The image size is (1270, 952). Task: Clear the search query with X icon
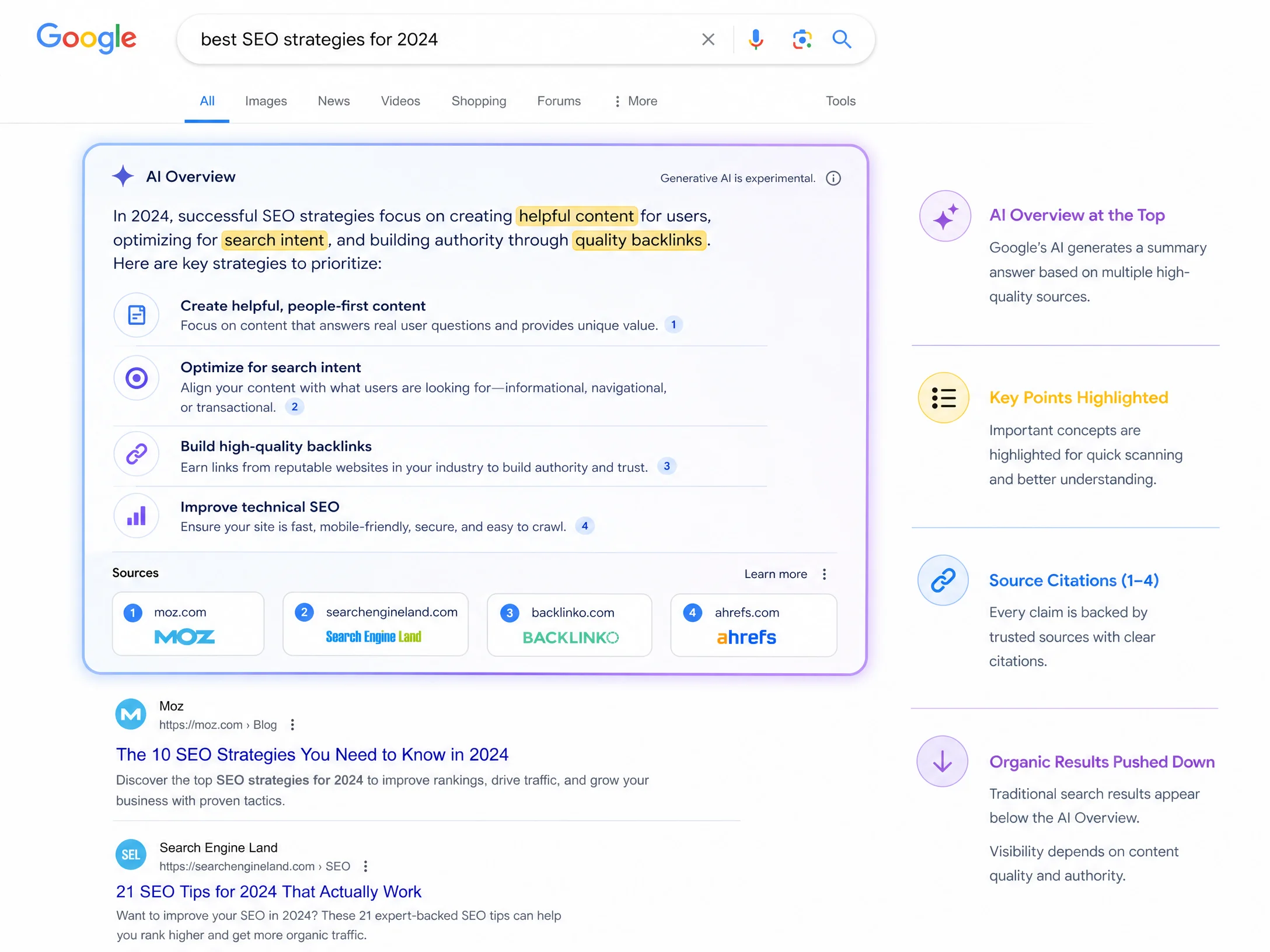click(708, 40)
